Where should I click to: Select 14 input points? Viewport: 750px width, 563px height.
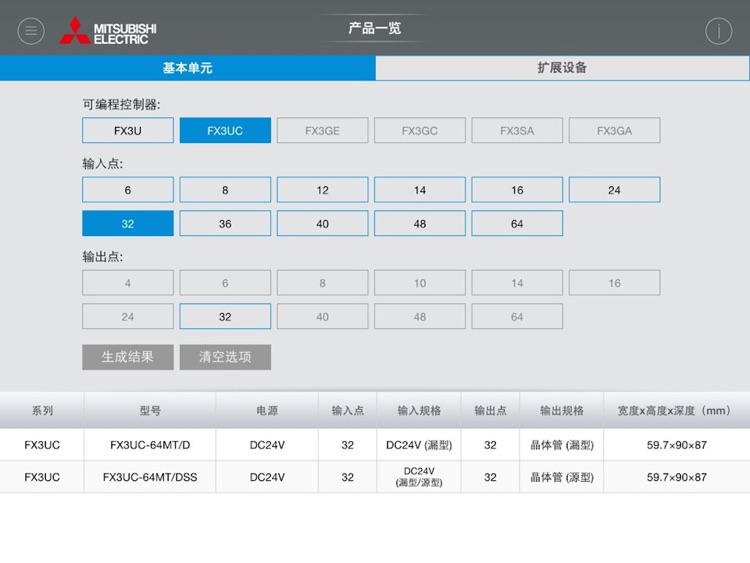pos(420,190)
